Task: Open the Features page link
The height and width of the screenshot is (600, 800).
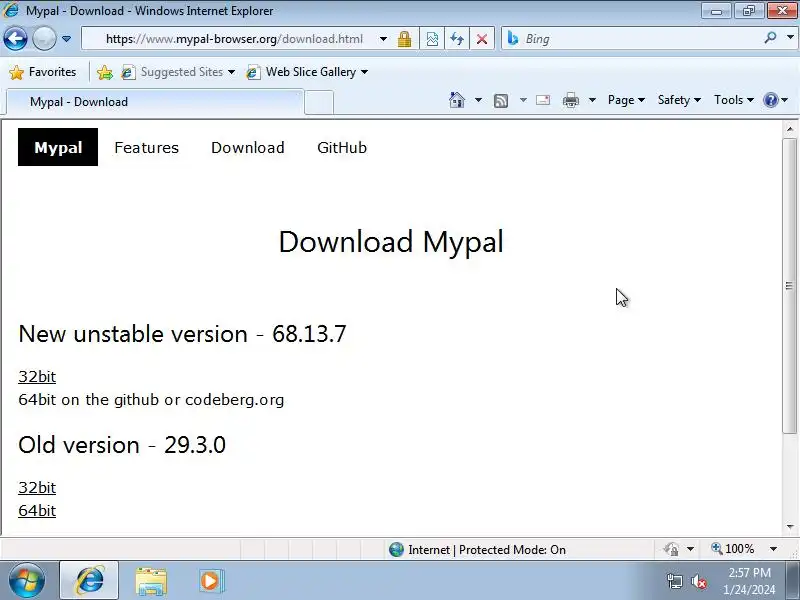Action: click(146, 147)
